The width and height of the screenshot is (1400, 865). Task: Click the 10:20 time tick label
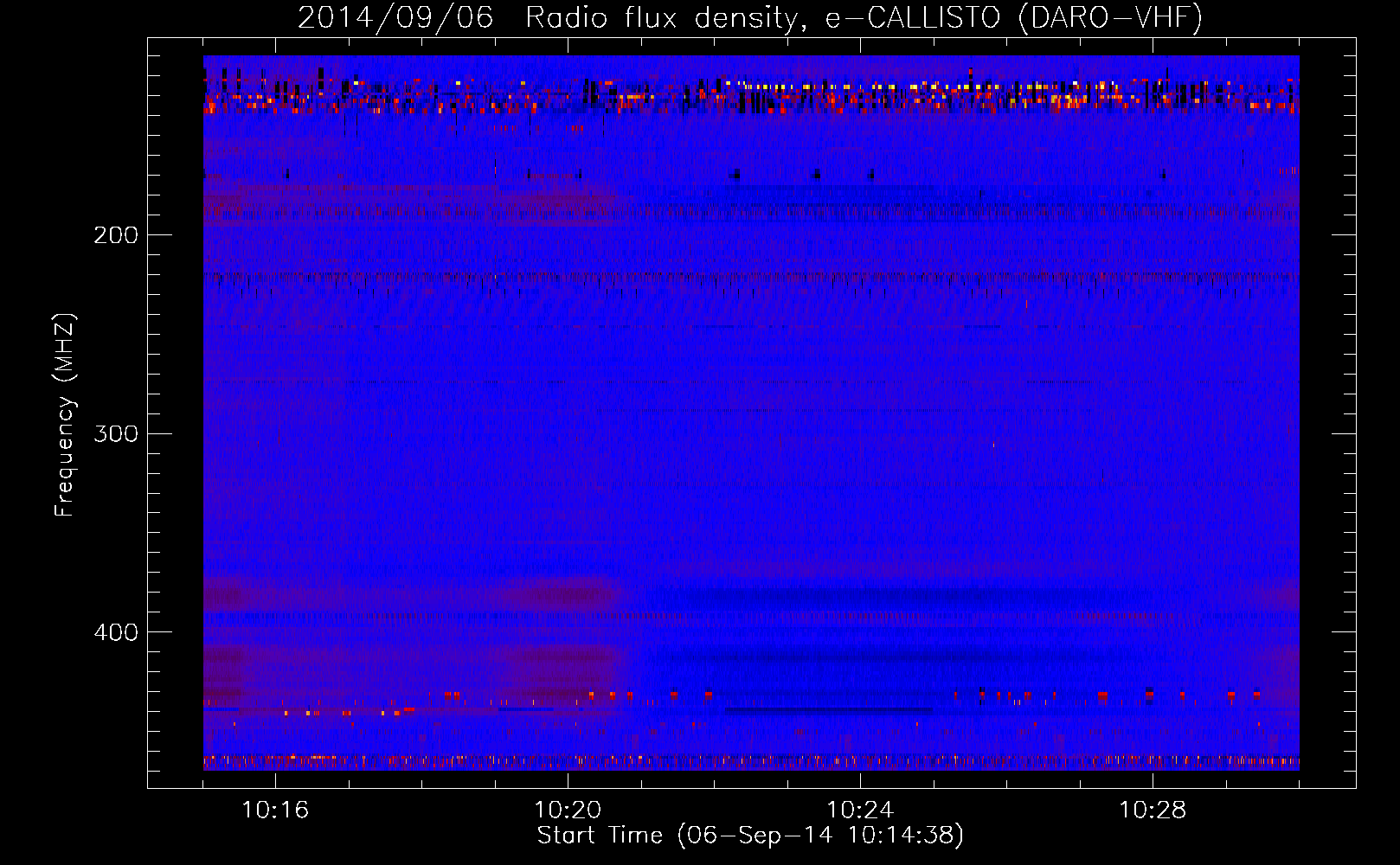[x=568, y=811]
